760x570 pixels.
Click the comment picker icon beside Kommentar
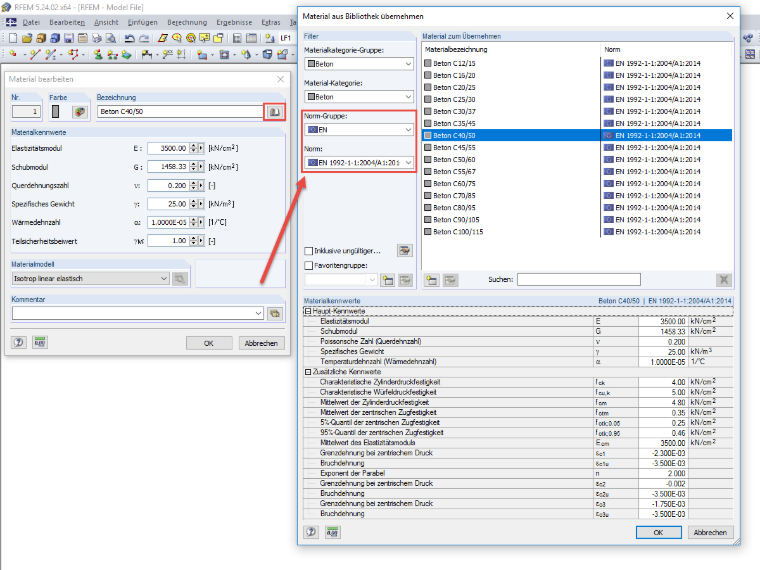(275, 314)
